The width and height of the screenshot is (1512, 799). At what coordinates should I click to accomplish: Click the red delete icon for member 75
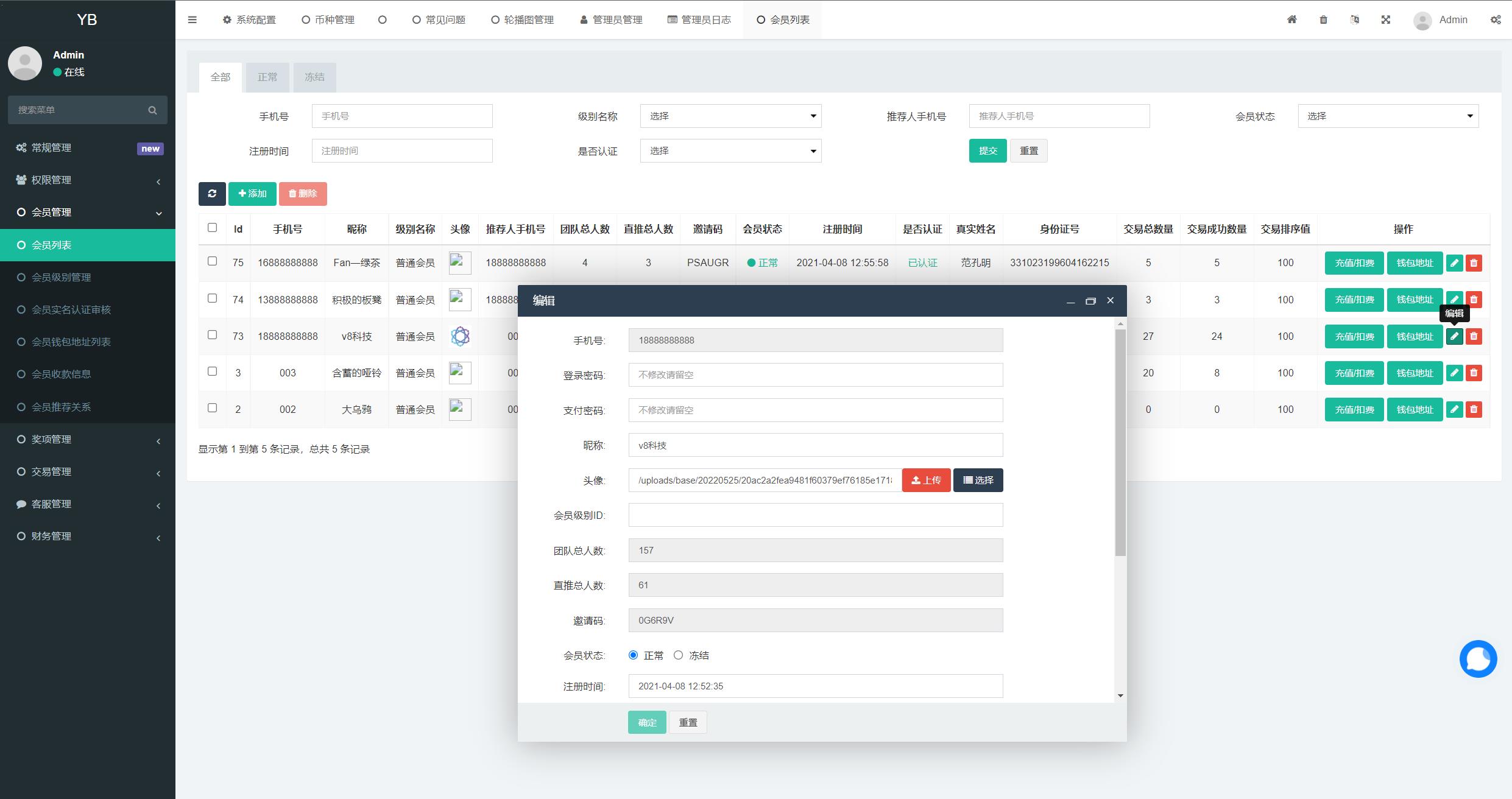(x=1474, y=263)
